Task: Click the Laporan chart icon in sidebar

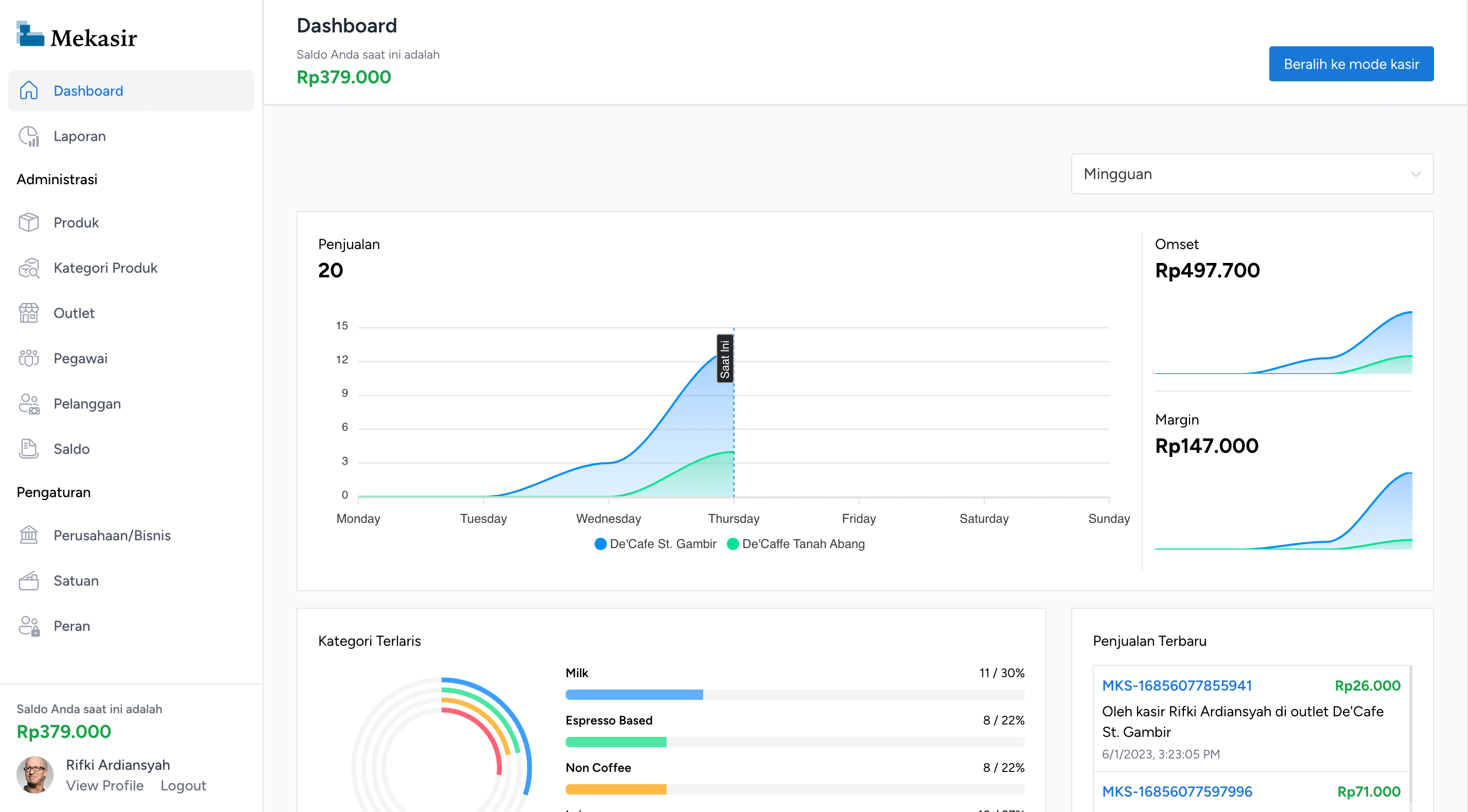Action: tap(28, 136)
